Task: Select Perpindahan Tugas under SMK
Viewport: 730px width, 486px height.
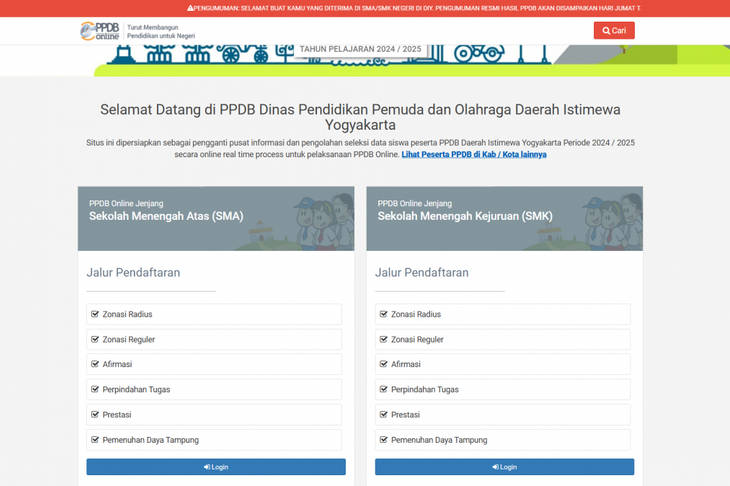Action: pyautogui.click(x=503, y=389)
